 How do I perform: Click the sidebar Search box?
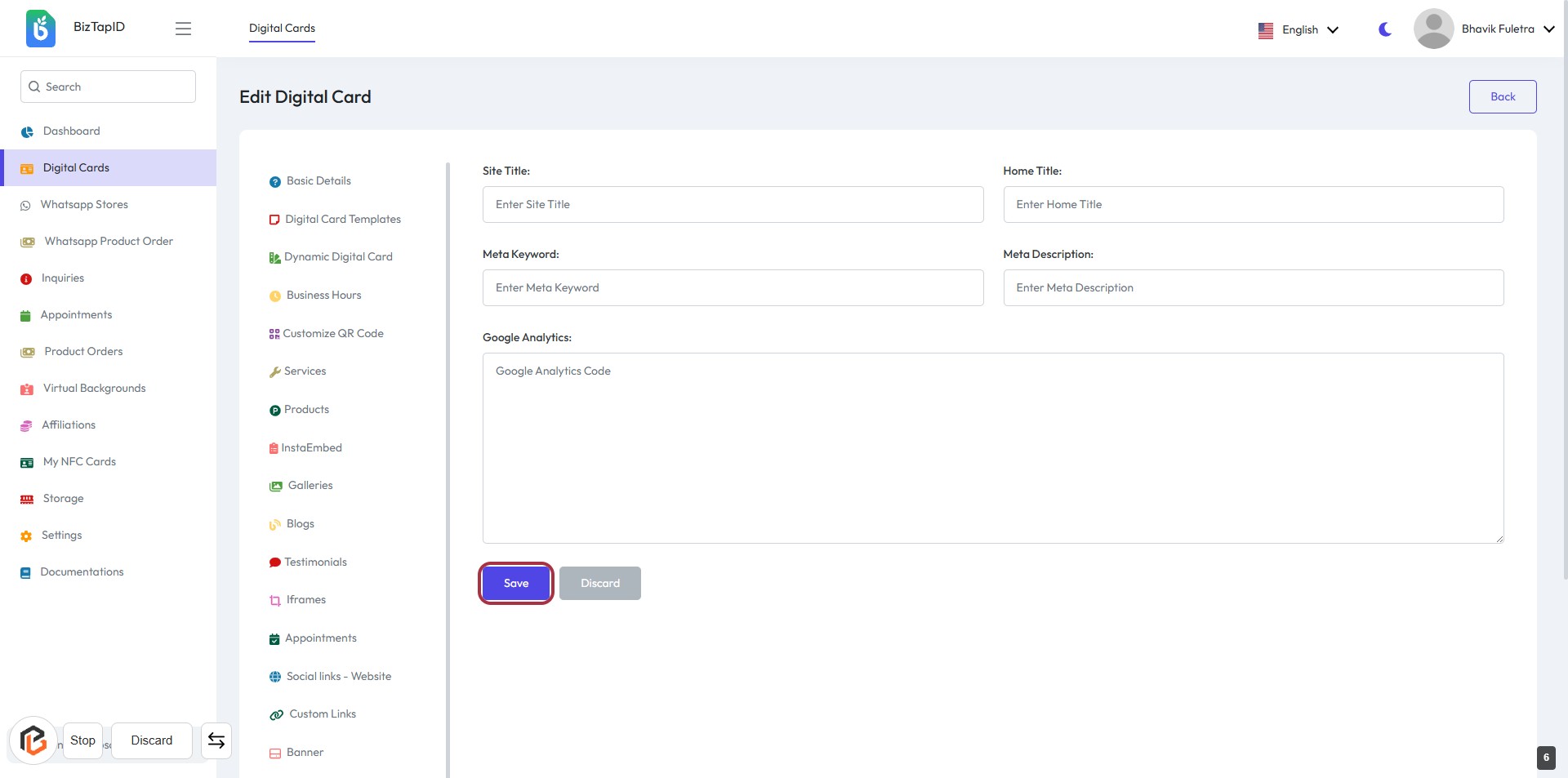coord(108,87)
